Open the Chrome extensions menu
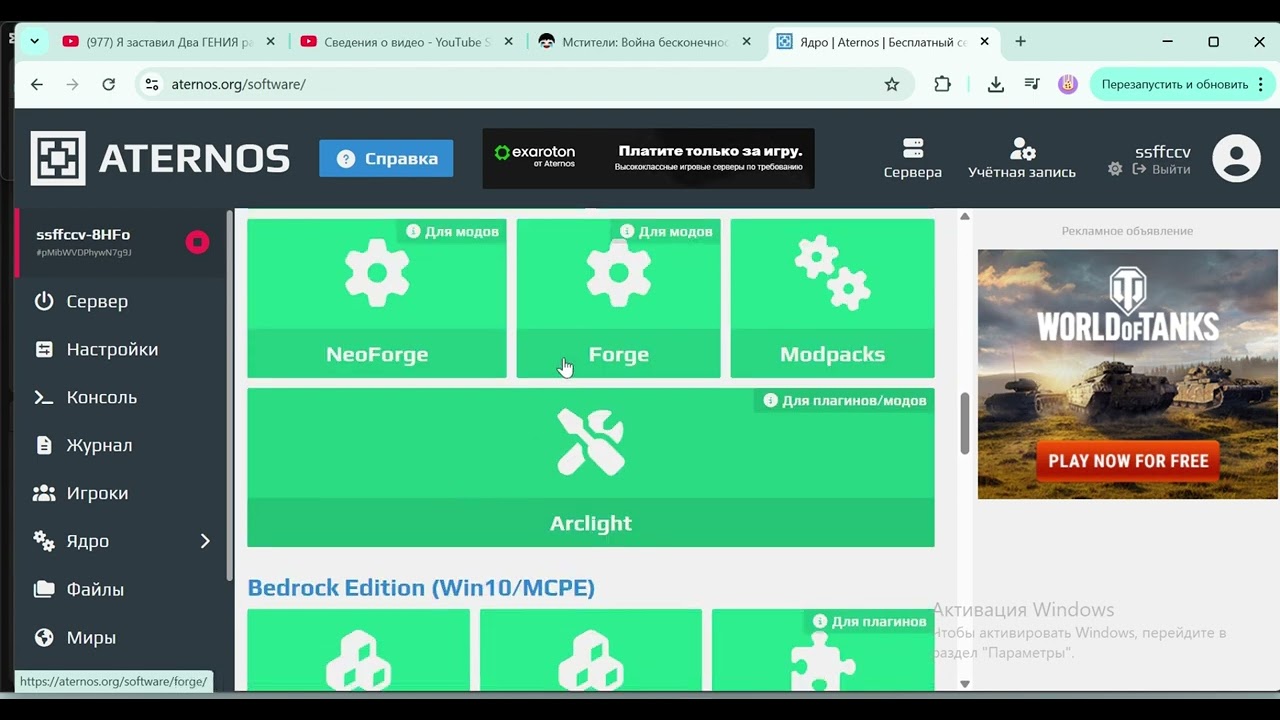 [x=942, y=85]
